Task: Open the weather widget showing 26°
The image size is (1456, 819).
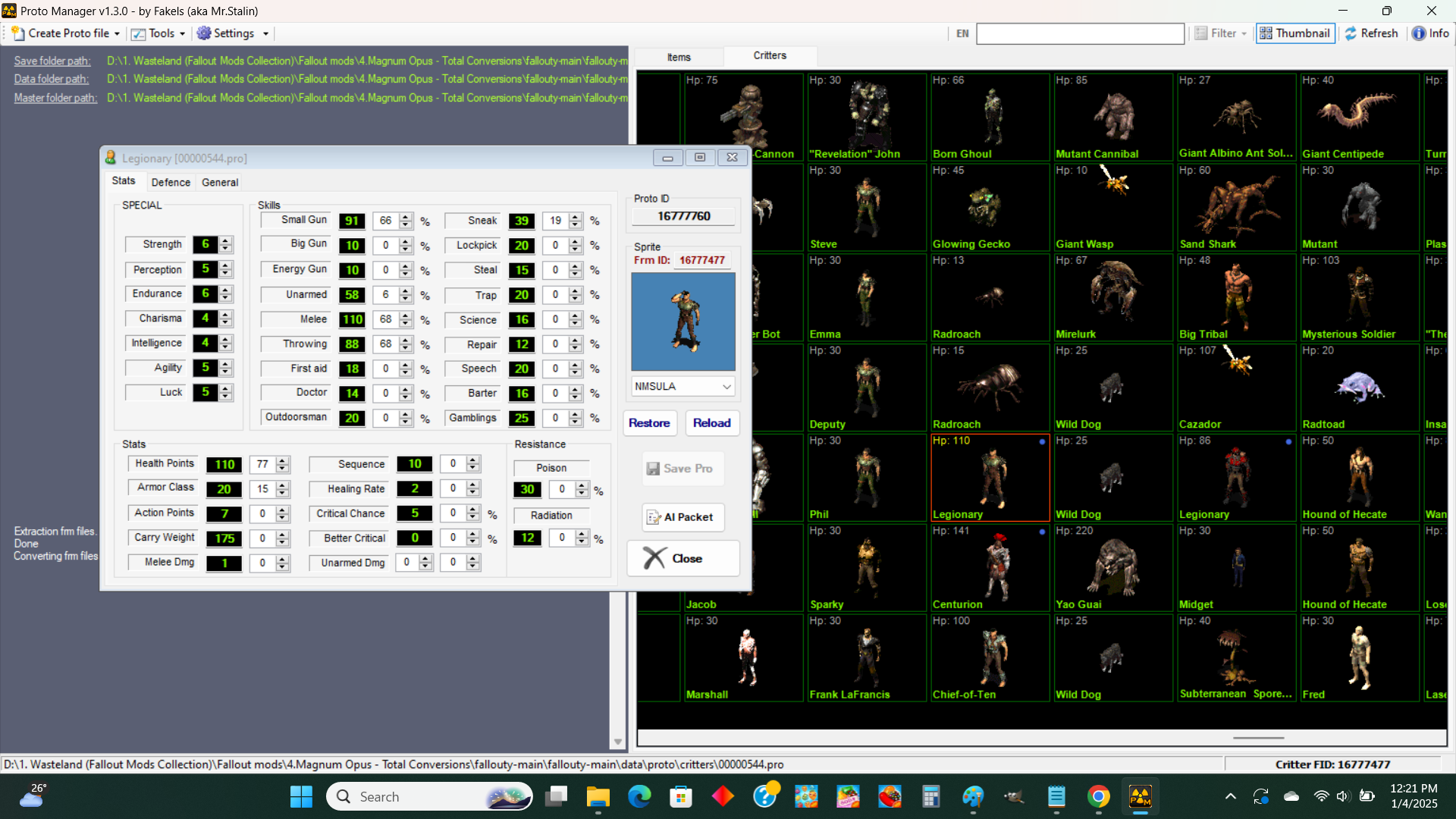Action: (x=32, y=796)
